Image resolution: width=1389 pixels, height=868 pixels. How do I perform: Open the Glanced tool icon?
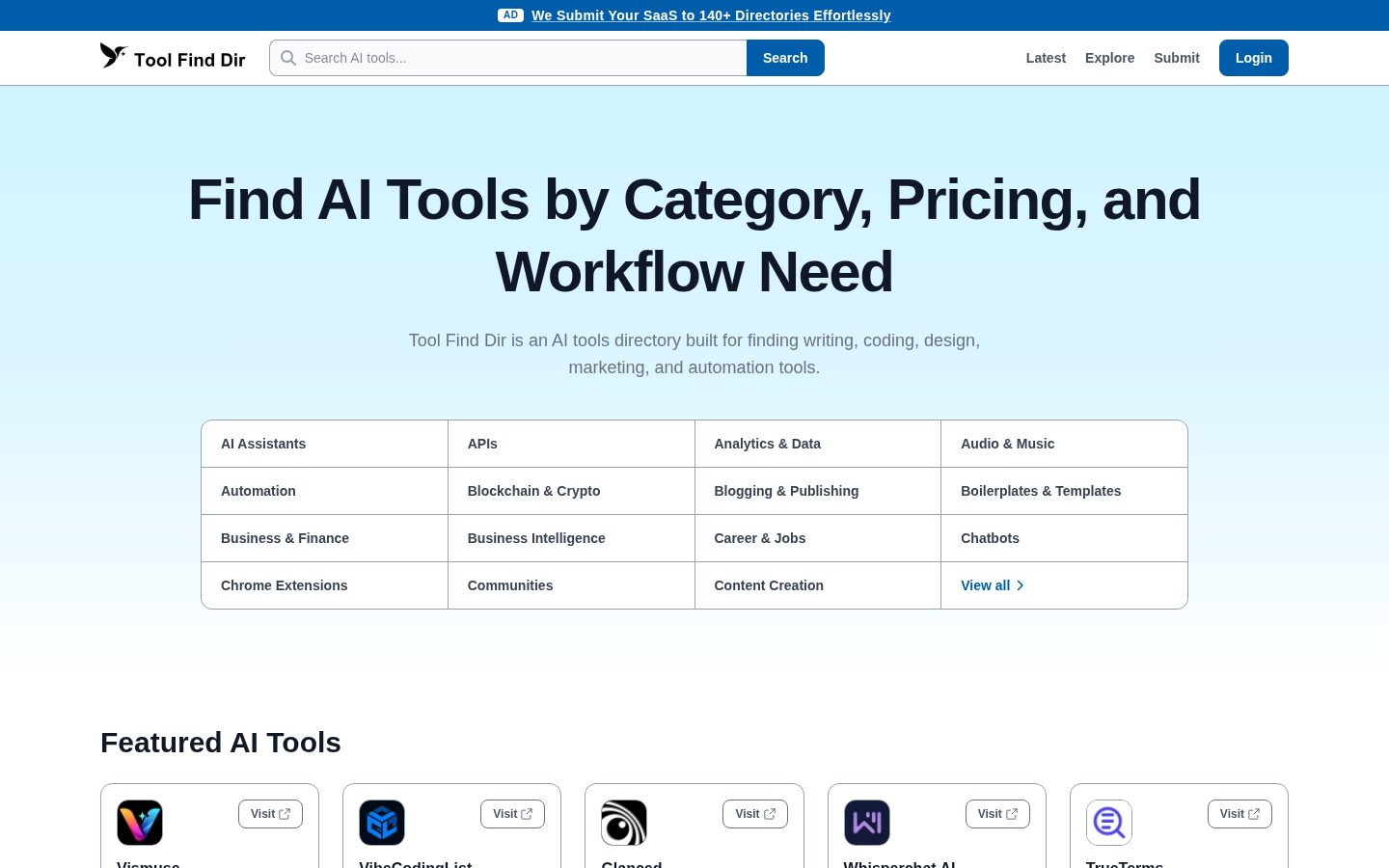(x=624, y=823)
